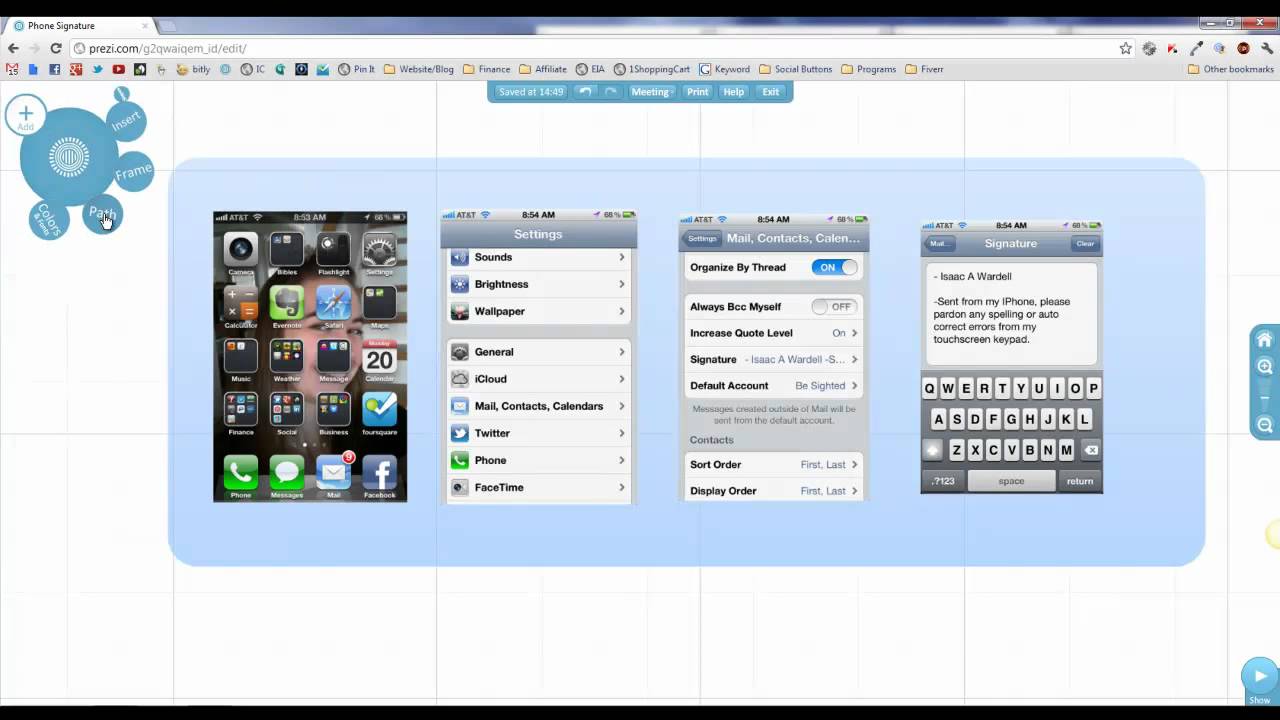Viewport: 1280px width, 720px height.
Task: Click the zoom out magnifier icon
Action: [1265, 425]
